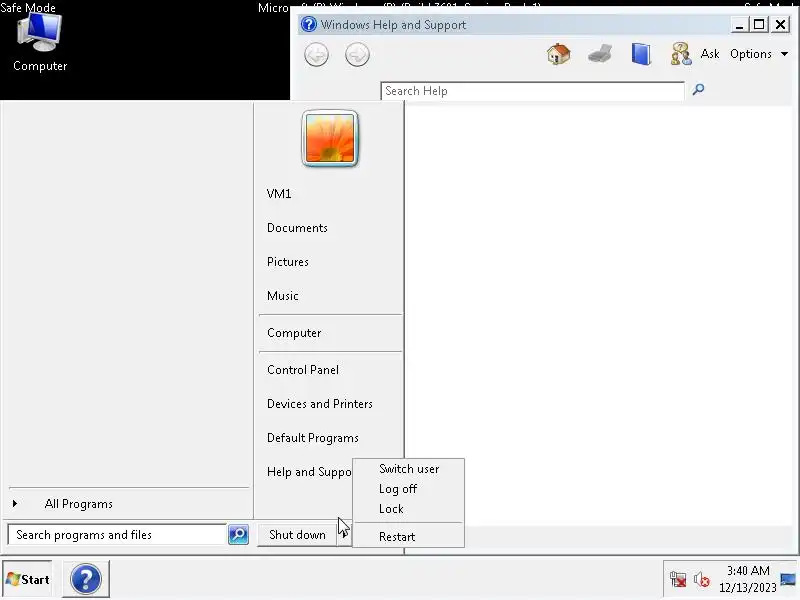Click the Search programs and files box
The height and width of the screenshot is (600, 800).
coord(117,535)
